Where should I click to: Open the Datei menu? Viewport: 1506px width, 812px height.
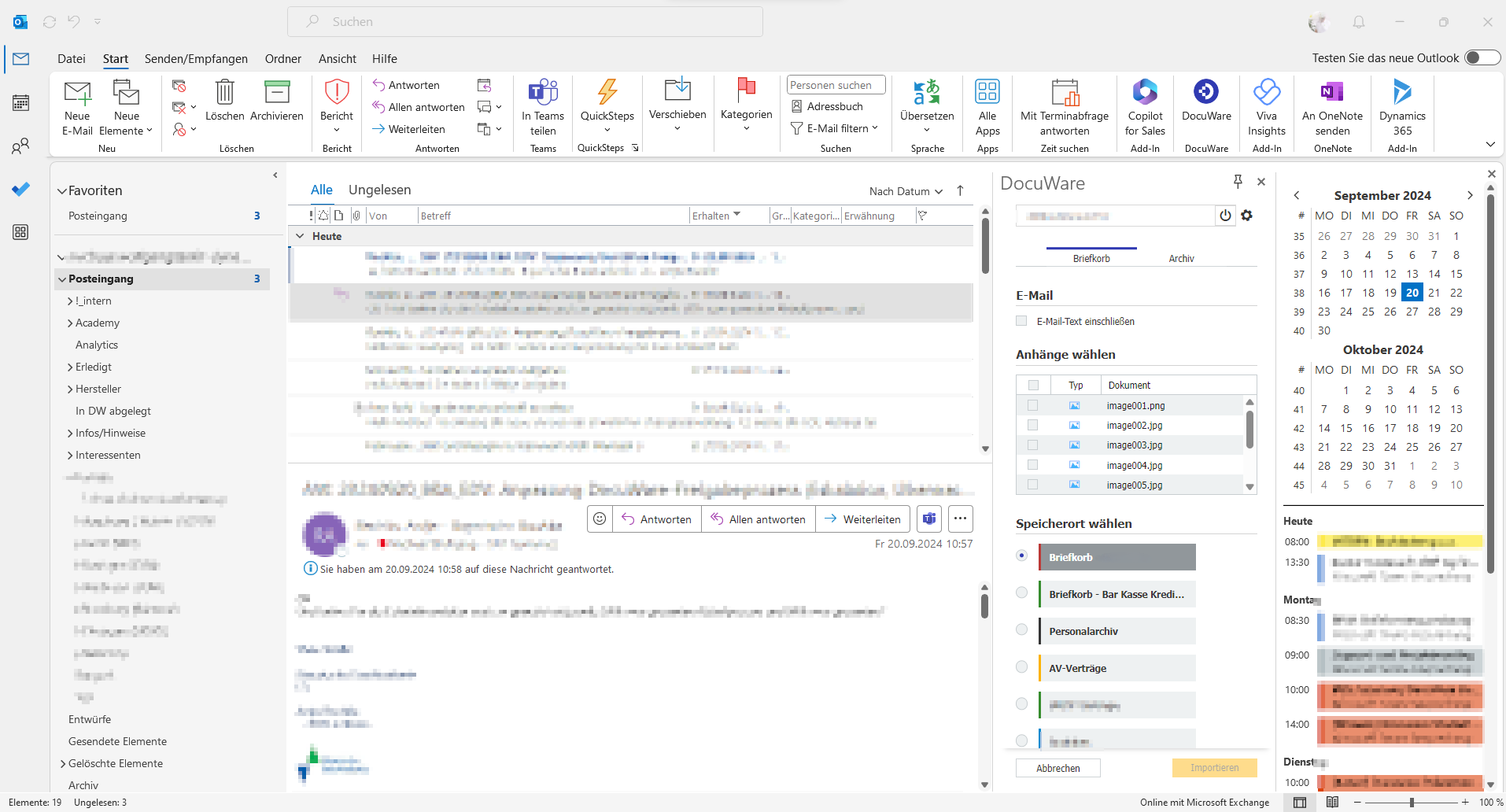pos(72,58)
